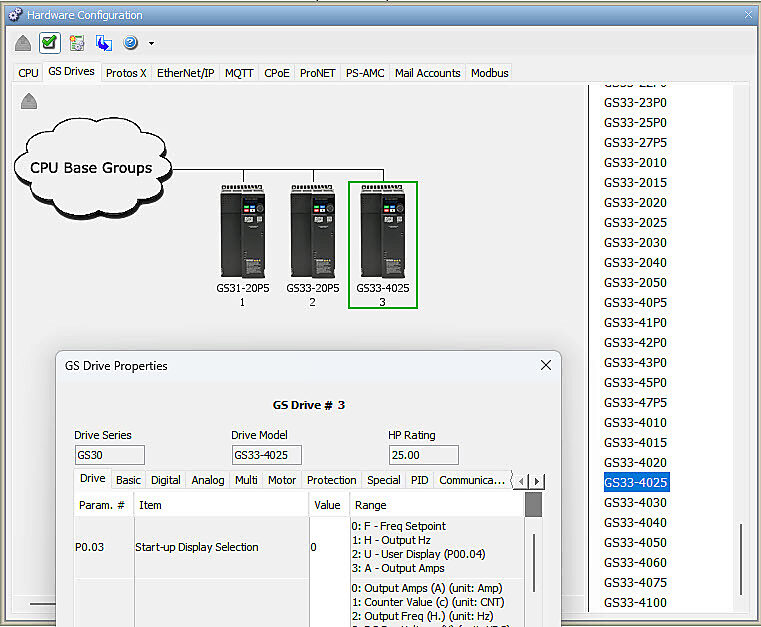Image resolution: width=761 pixels, height=627 pixels.
Task: Click the Drive Series field GS30
Action: click(x=110, y=455)
